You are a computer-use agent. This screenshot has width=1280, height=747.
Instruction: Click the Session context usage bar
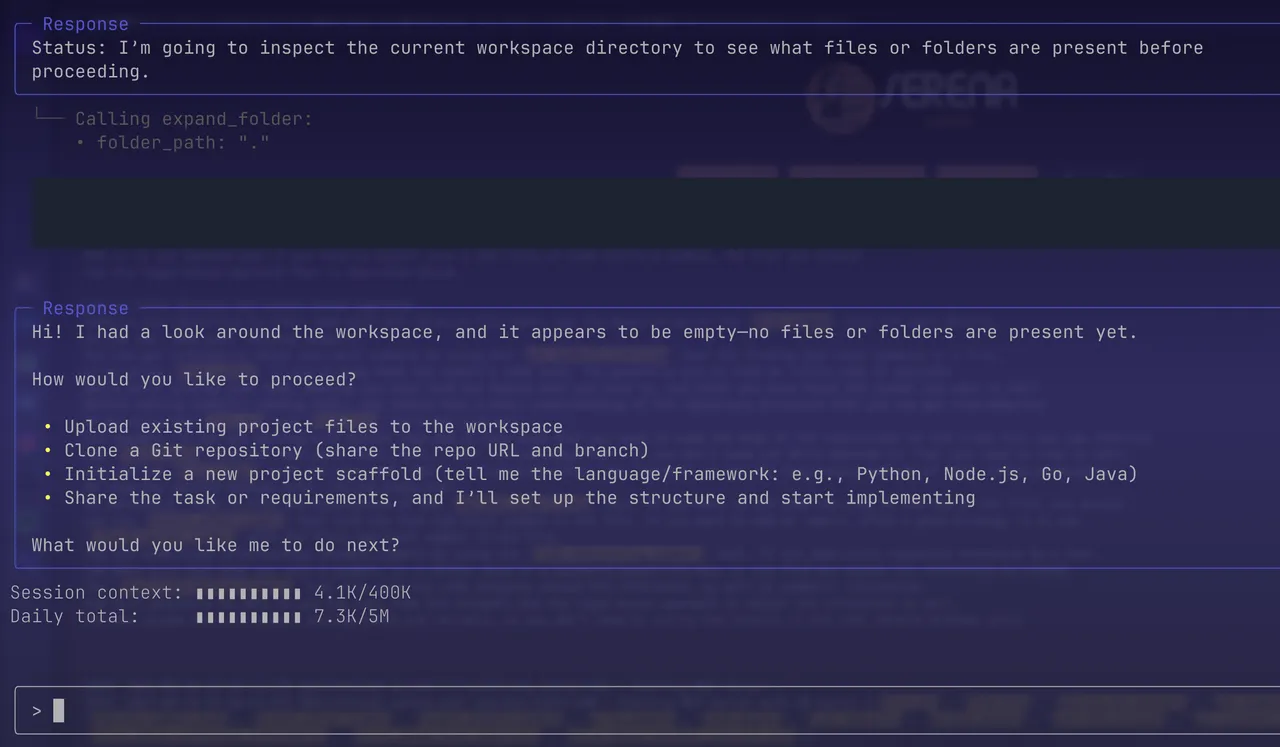coord(249,593)
